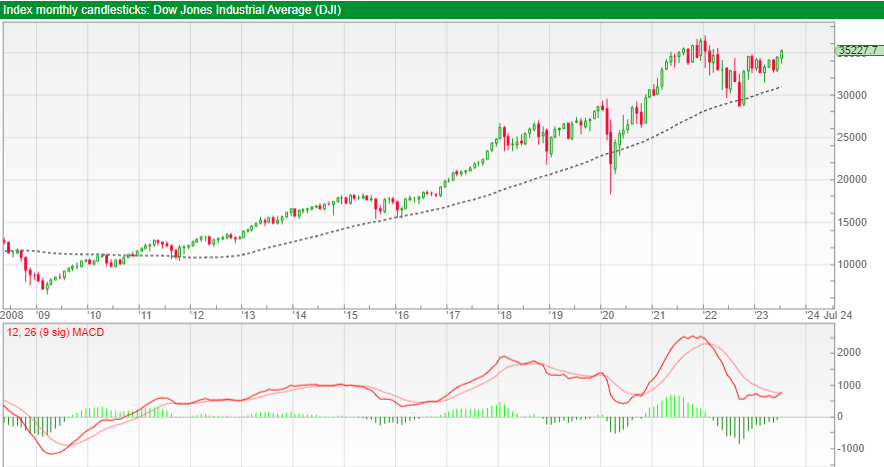Click the latest green candlestick near 35227.7
Image resolution: width=884 pixels, height=467 pixels.
tap(781, 57)
